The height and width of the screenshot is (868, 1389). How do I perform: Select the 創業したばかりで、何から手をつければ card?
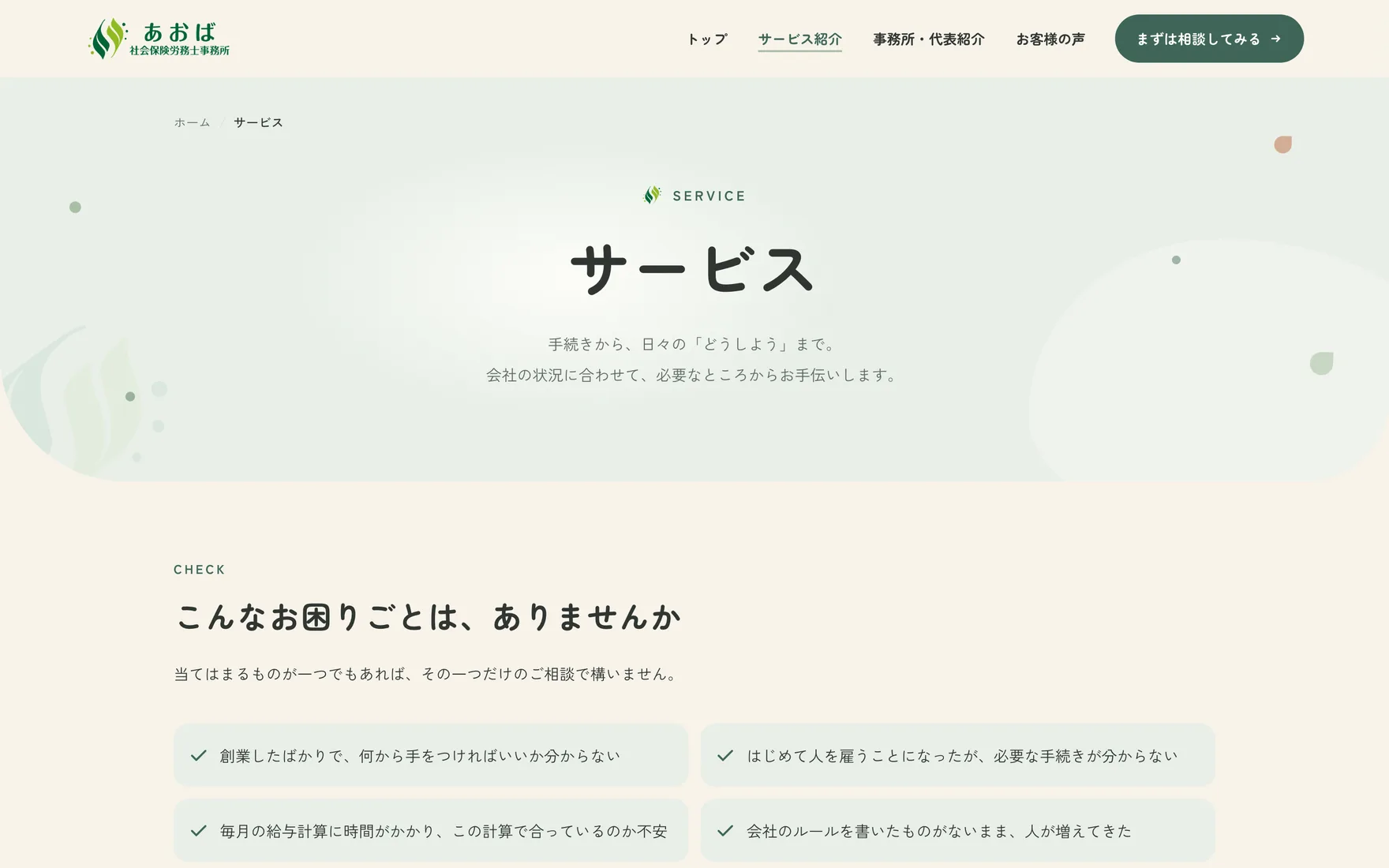[x=431, y=755]
